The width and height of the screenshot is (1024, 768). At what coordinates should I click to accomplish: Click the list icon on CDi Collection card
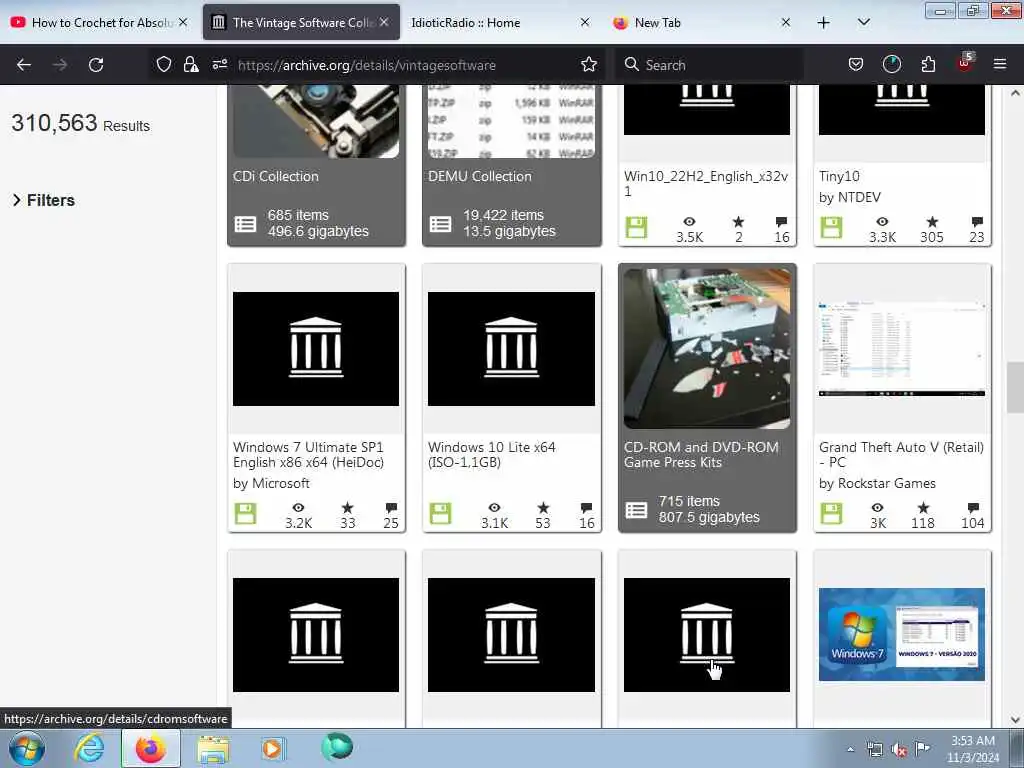click(246, 224)
